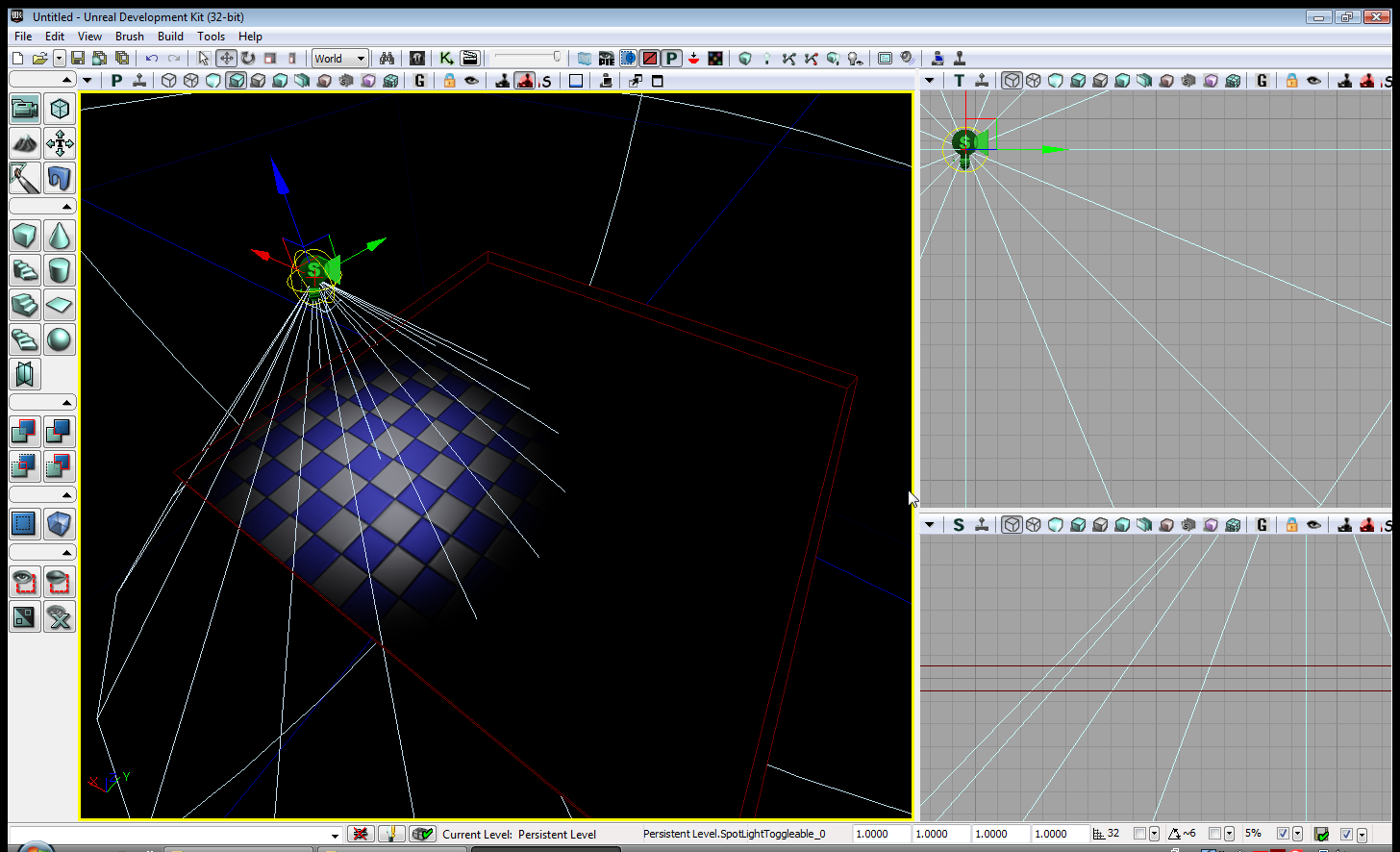
Task: Open the Build menu
Action: (x=170, y=37)
